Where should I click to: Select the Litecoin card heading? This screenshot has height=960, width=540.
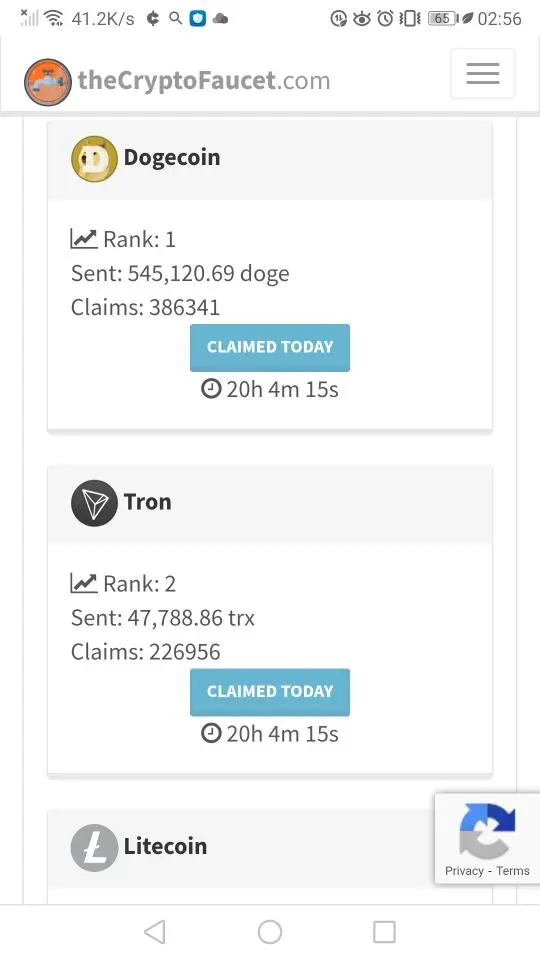point(165,847)
